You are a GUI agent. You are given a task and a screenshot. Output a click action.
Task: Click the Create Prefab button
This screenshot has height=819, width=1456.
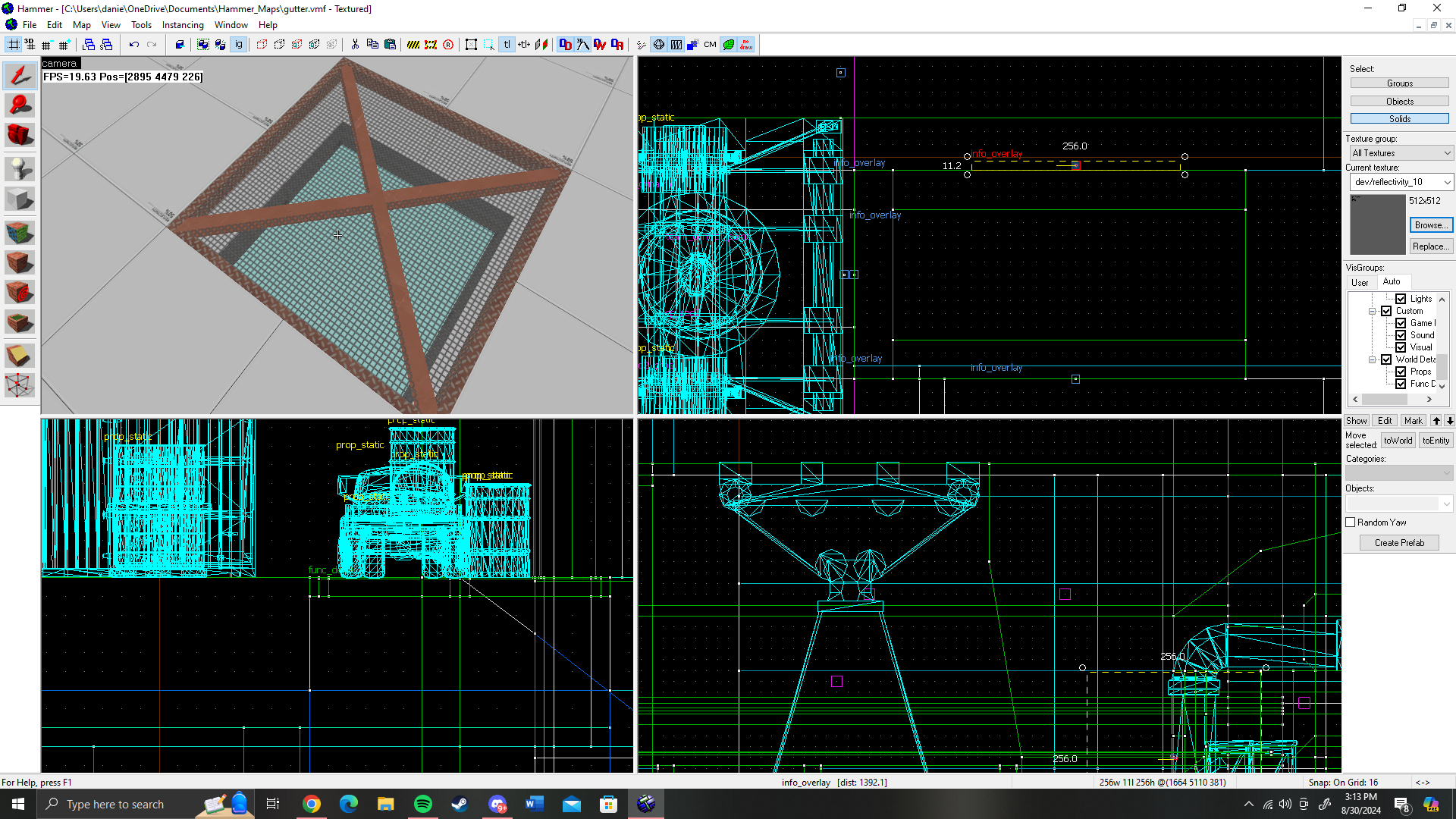(1399, 543)
